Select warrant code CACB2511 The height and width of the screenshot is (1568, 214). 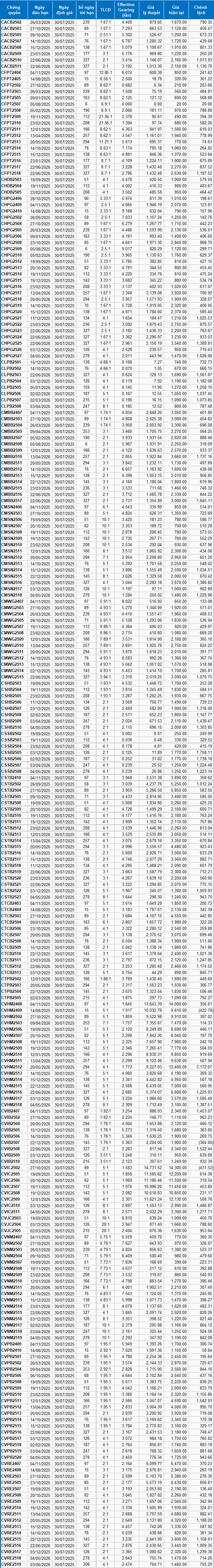(11, 66)
